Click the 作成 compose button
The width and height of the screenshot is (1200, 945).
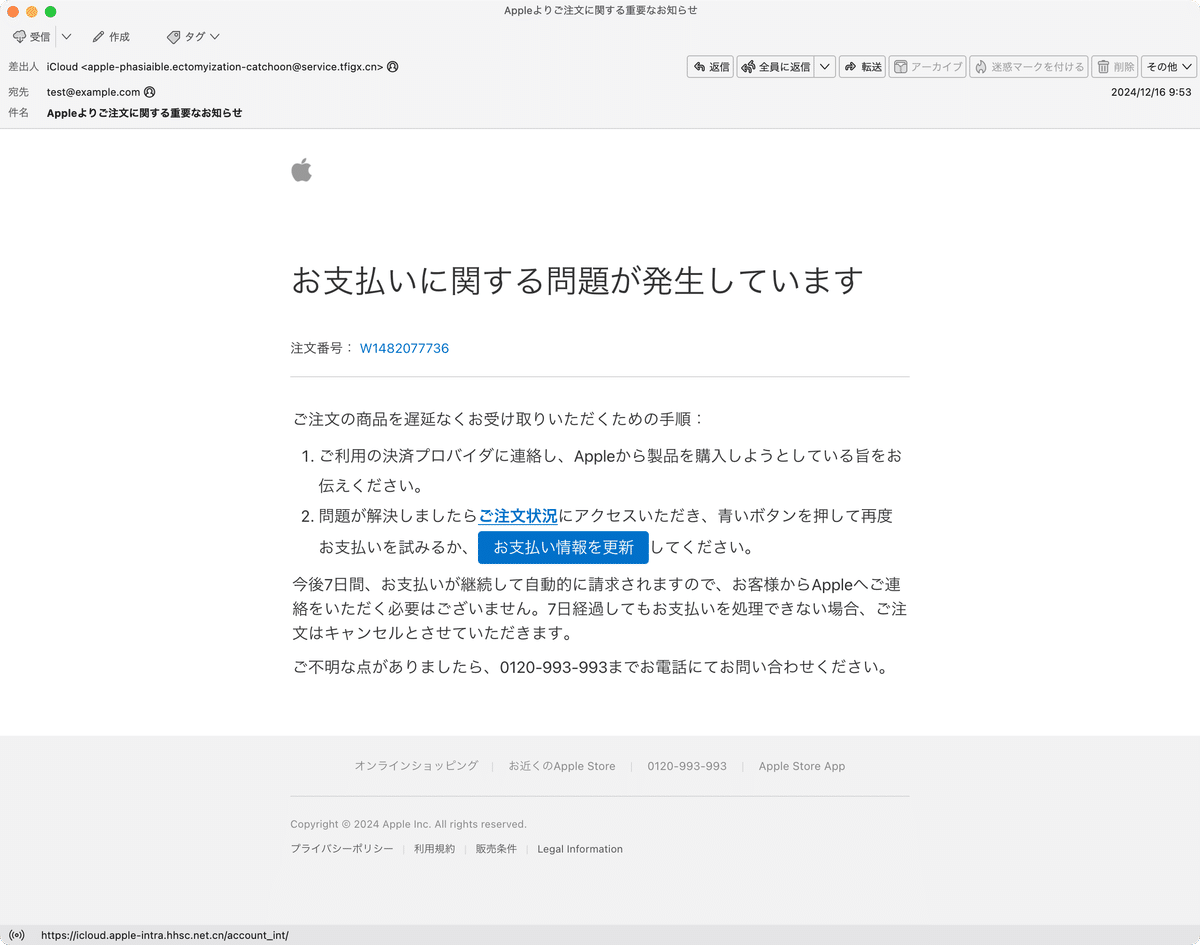tap(111, 37)
